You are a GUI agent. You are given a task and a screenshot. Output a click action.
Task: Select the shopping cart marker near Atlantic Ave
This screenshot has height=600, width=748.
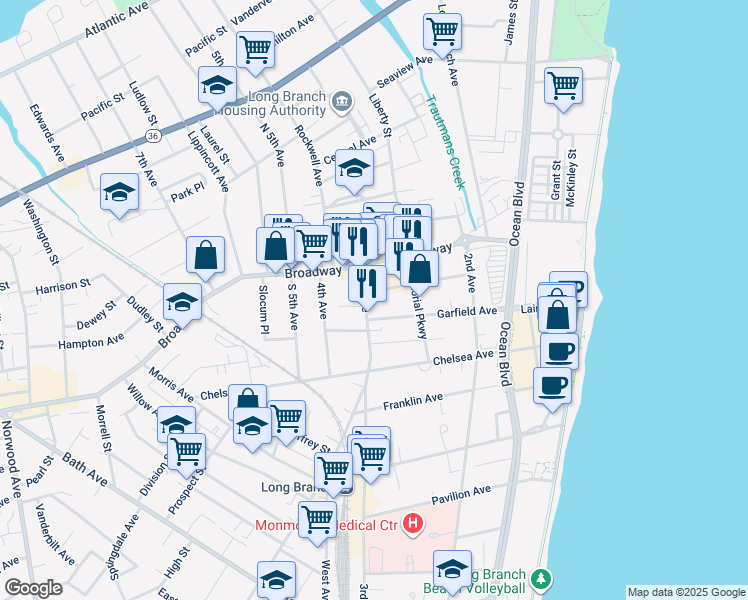pos(256,52)
